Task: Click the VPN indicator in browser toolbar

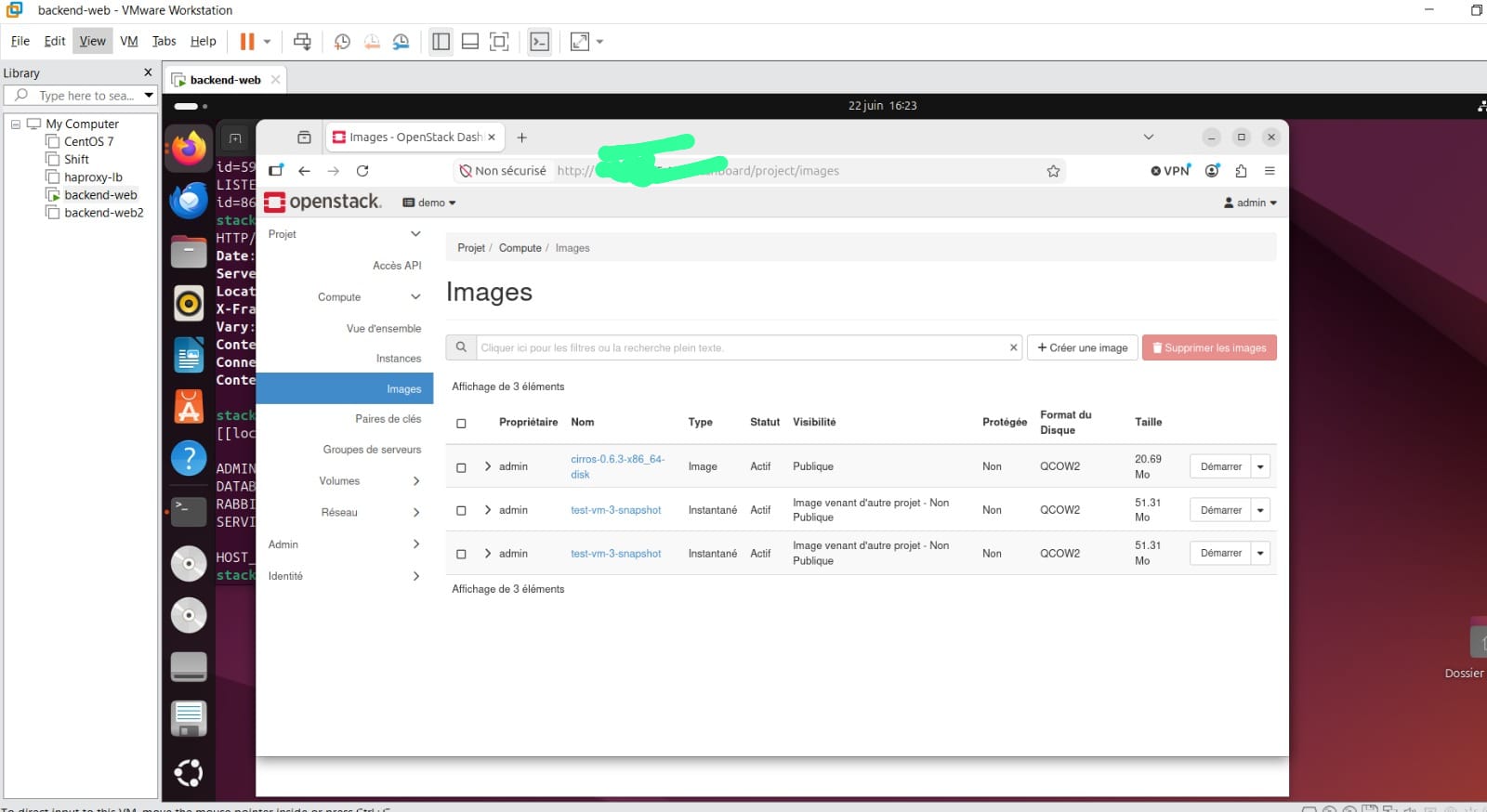Action: click(1171, 171)
